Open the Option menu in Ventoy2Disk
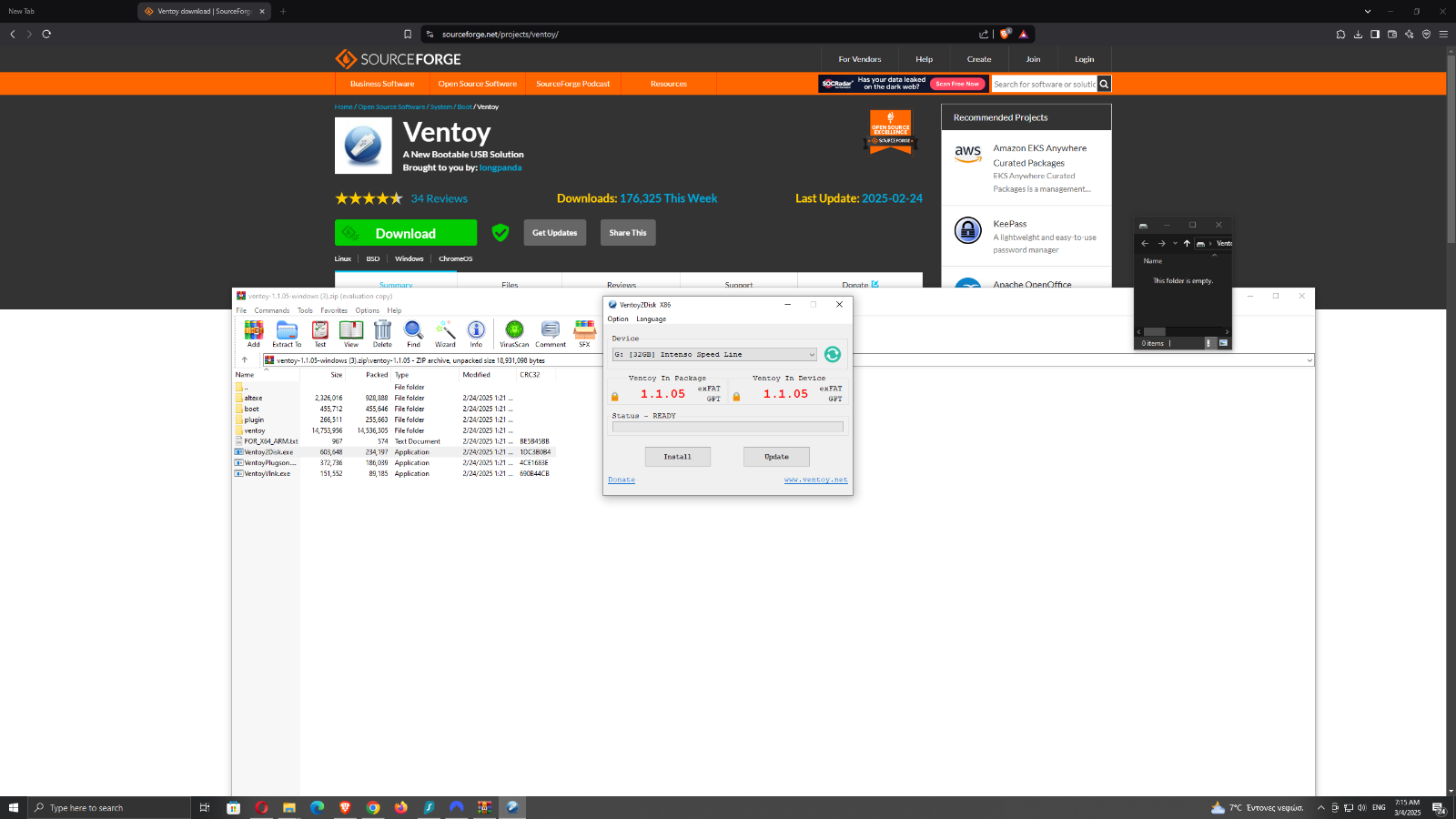Viewport: 1456px width, 819px height. click(x=618, y=319)
